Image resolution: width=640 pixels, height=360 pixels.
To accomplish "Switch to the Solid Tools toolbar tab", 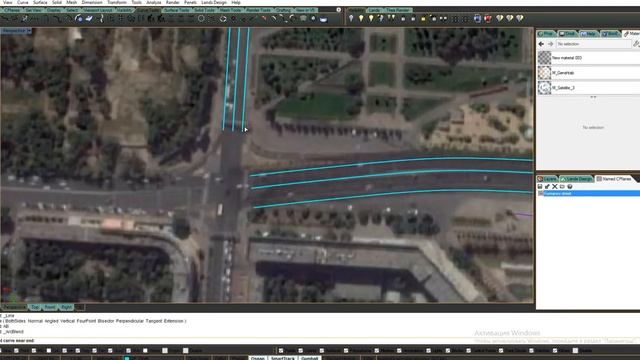I will tap(204, 10).
